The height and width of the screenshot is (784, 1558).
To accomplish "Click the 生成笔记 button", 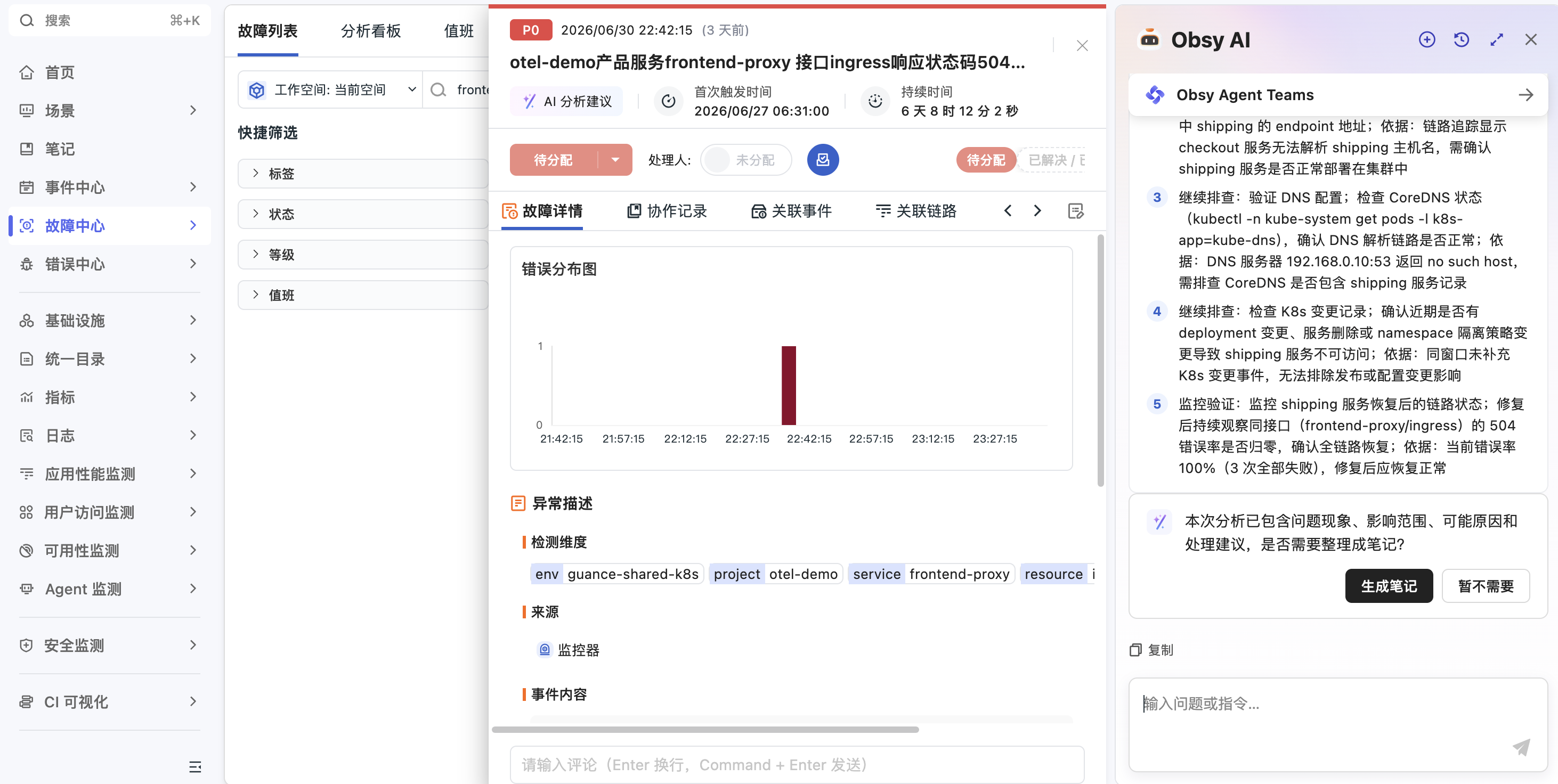I will pos(1389,586).
